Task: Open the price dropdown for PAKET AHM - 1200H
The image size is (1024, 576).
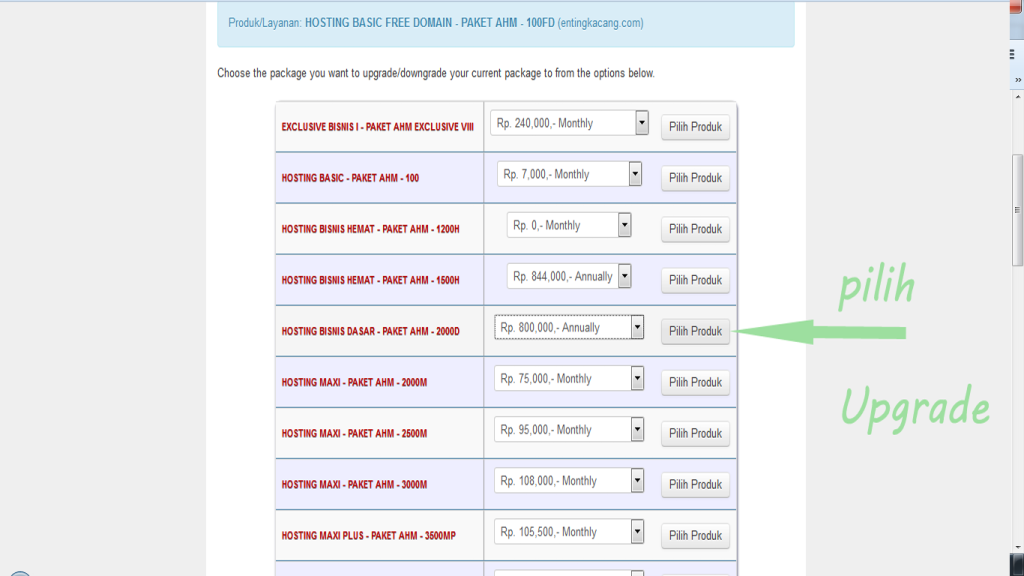Action: point(626,224)
